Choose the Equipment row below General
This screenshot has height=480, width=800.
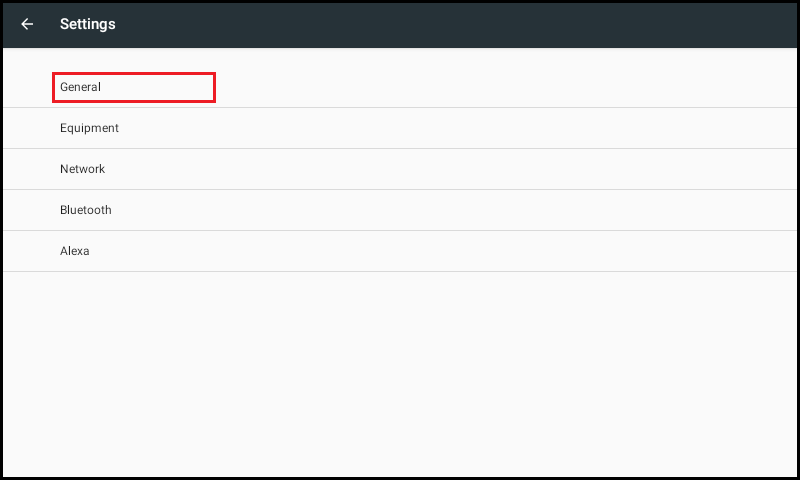pos(400,128)
